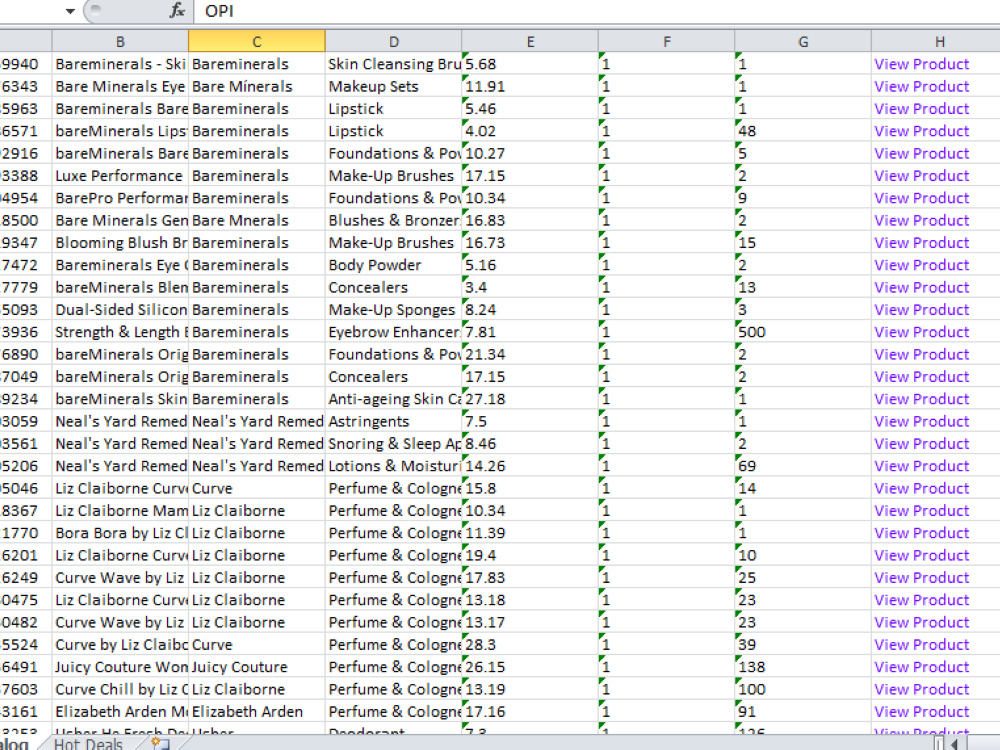Select the 'Body Powder' cell
Screen dimensions: 1000x750
(x=393, y=265)
